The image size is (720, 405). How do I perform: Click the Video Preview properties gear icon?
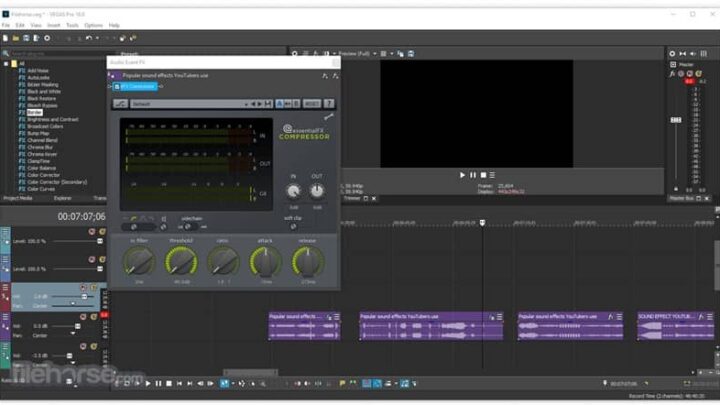coord(294,54)
